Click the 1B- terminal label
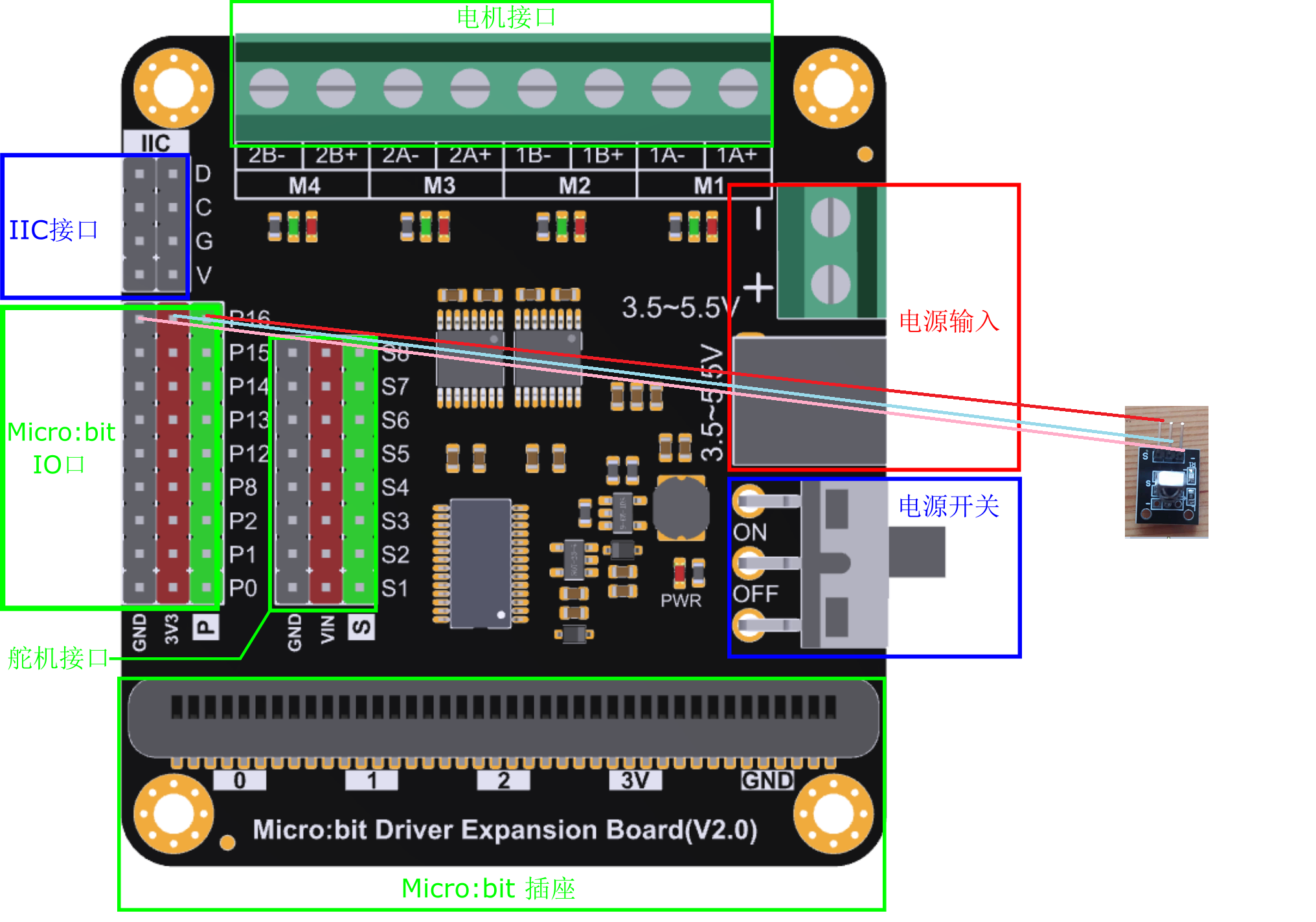 pos(534,155)
